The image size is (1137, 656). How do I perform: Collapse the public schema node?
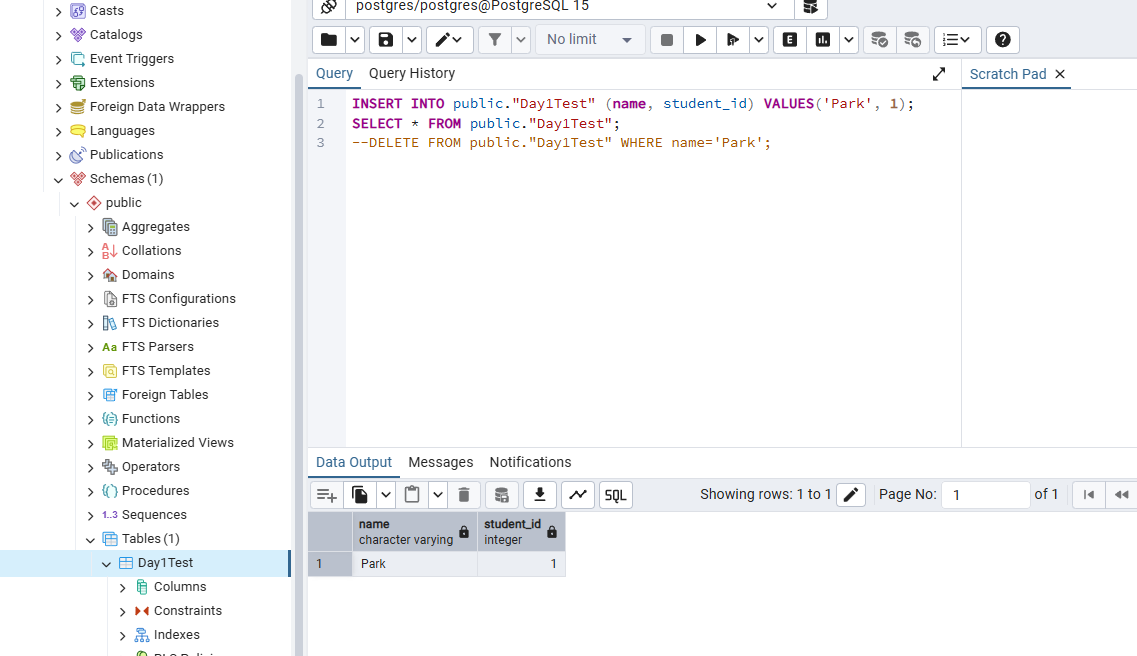pos(74,204)
